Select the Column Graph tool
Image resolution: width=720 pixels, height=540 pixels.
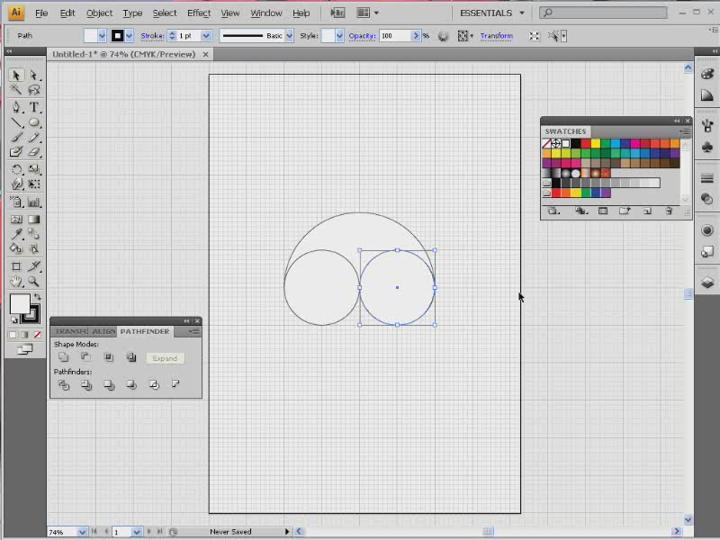point(34,202)
